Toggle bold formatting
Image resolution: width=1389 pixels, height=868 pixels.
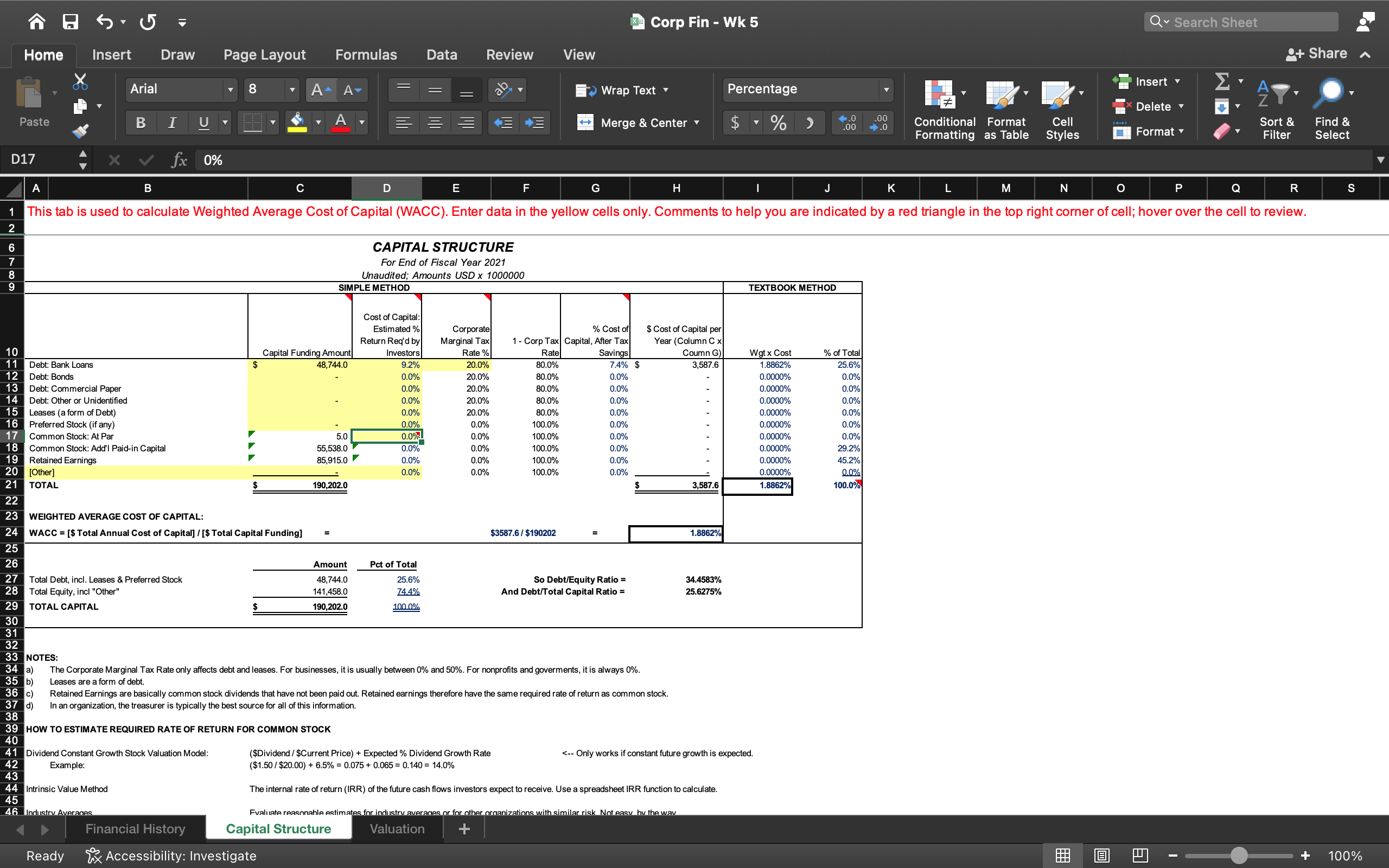coord(140,122)
